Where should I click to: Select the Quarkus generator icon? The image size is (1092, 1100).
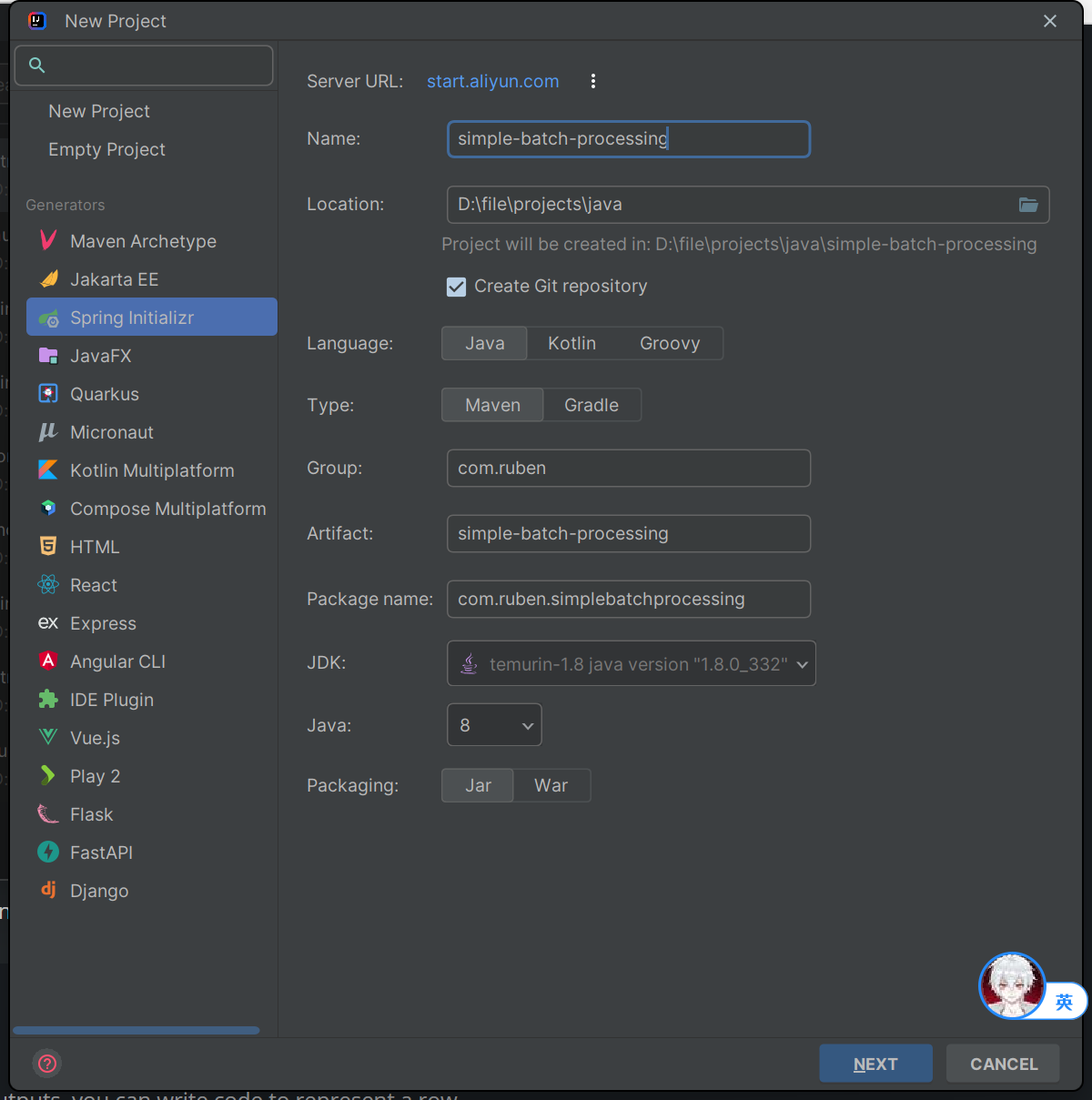click(x=49, y=394)
